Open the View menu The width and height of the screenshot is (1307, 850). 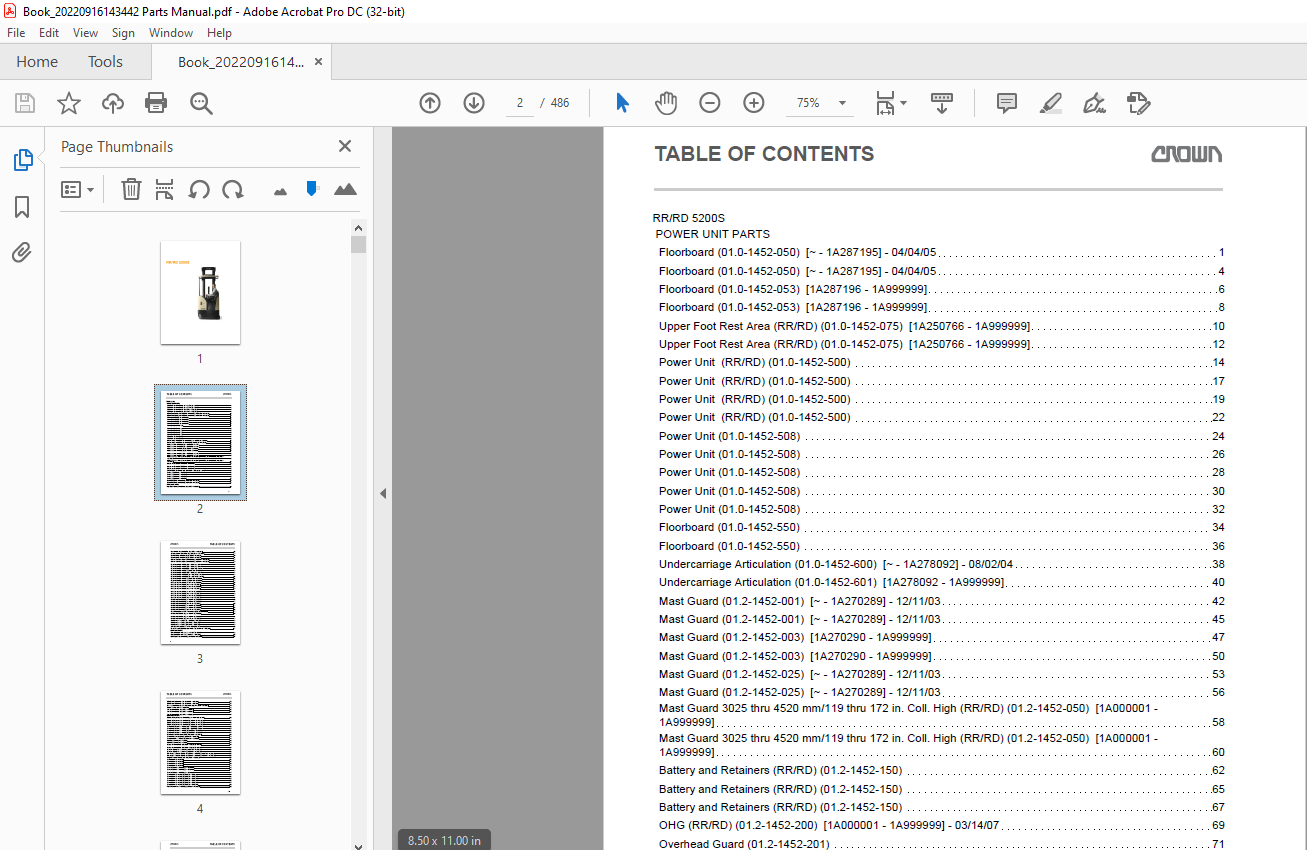point(85,33)
